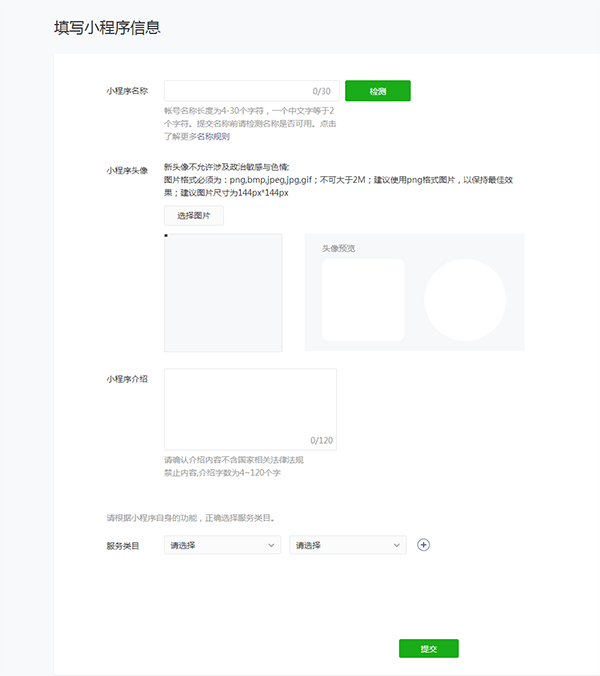
Task: Click the 头像预览 preview label
Action: tap(339, 248)
